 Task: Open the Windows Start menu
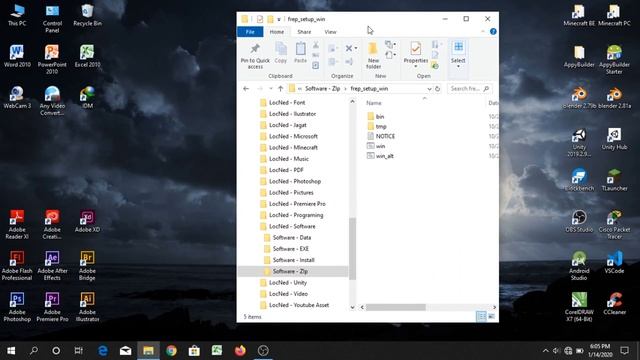(x=11, y=350)
